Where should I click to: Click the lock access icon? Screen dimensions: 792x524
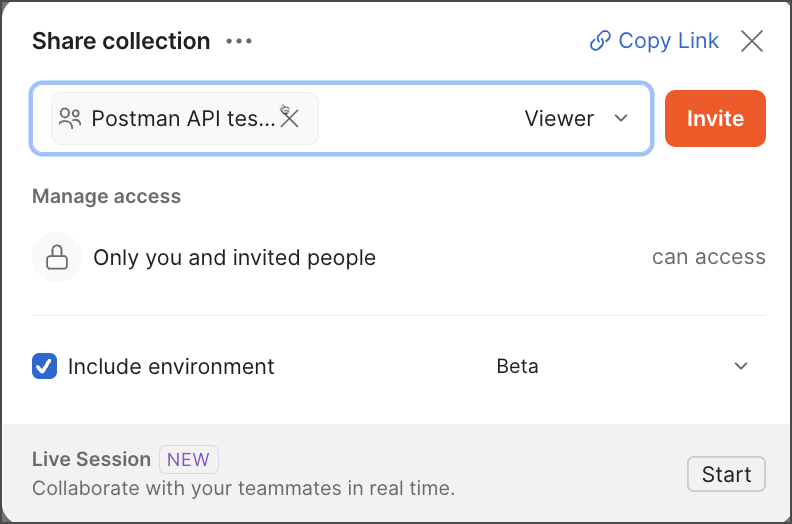[57, 258]
